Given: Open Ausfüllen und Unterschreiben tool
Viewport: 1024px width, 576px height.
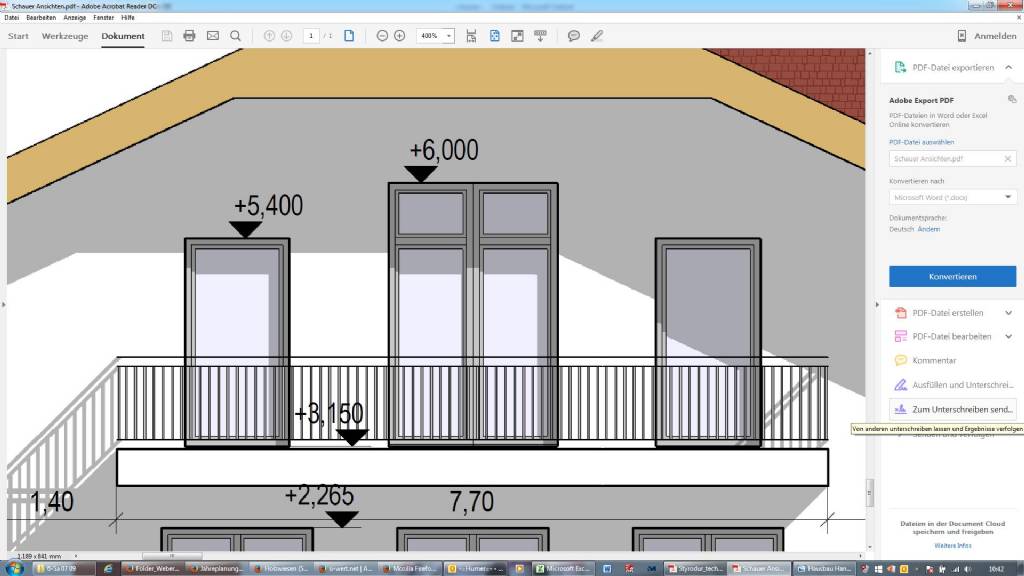Looking at the screenshot, I should (x=953, y=385).
